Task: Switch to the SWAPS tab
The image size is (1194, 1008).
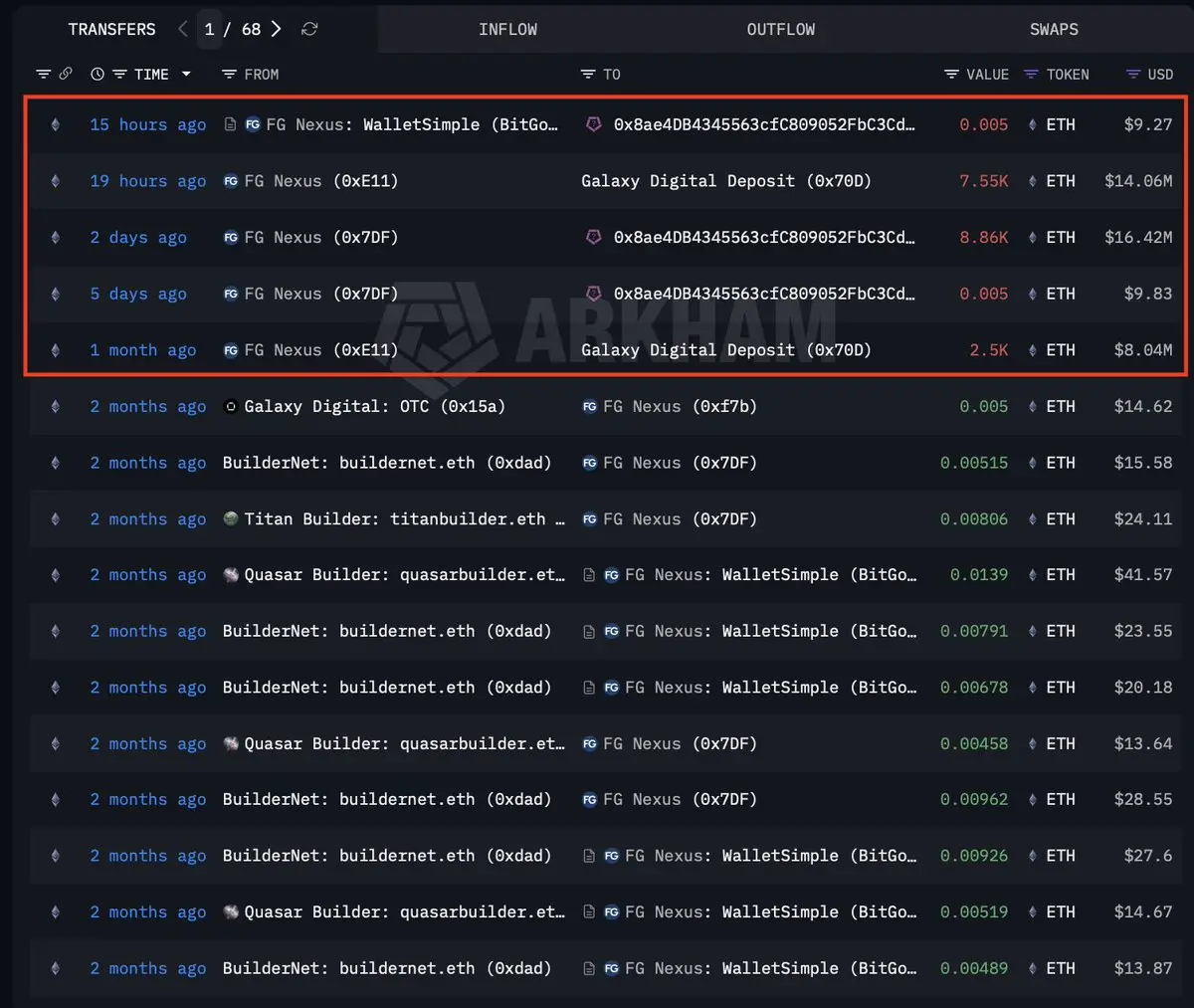Action: click(1054, 29)
